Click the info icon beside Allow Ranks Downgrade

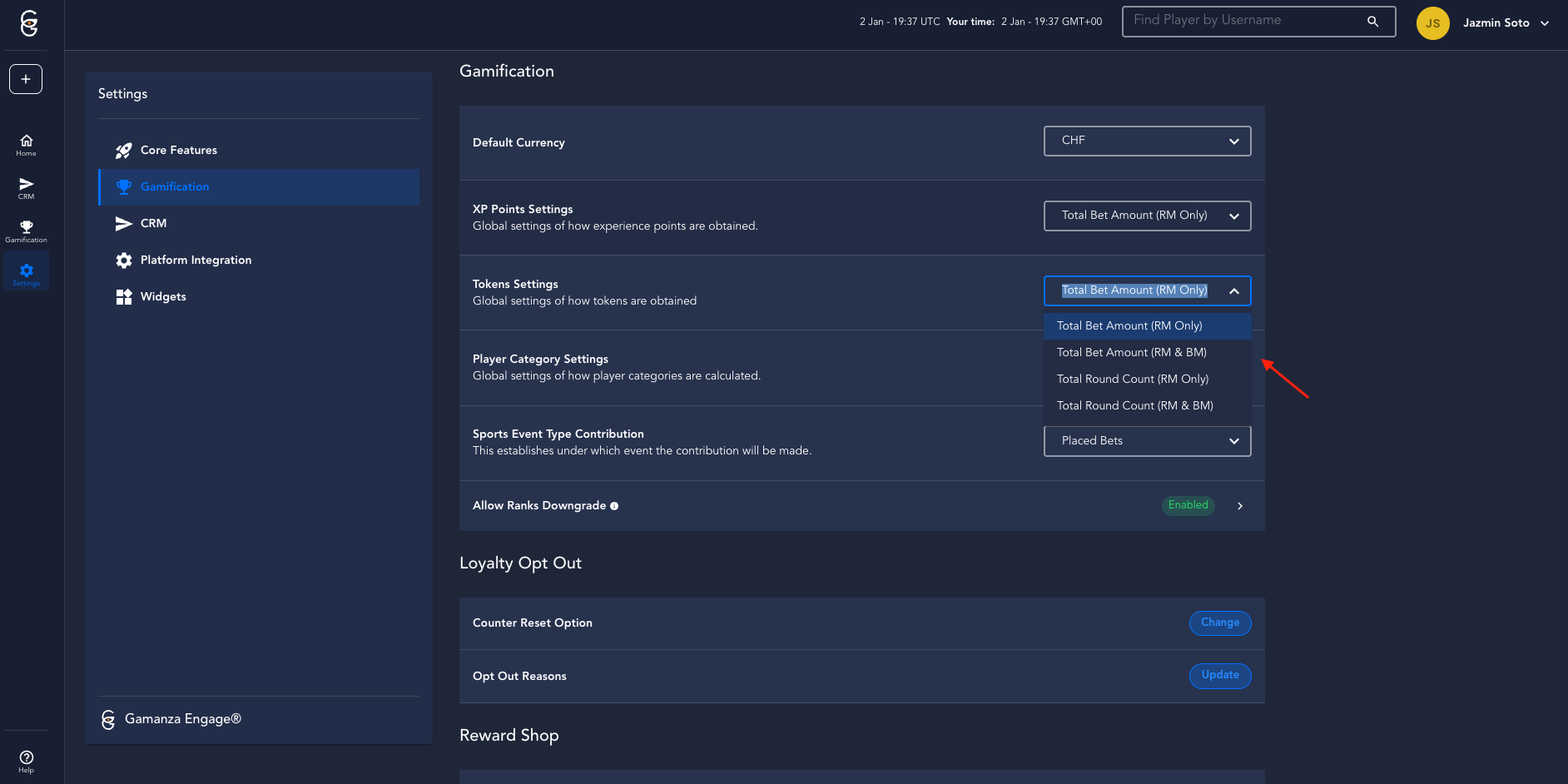[614, 506]
